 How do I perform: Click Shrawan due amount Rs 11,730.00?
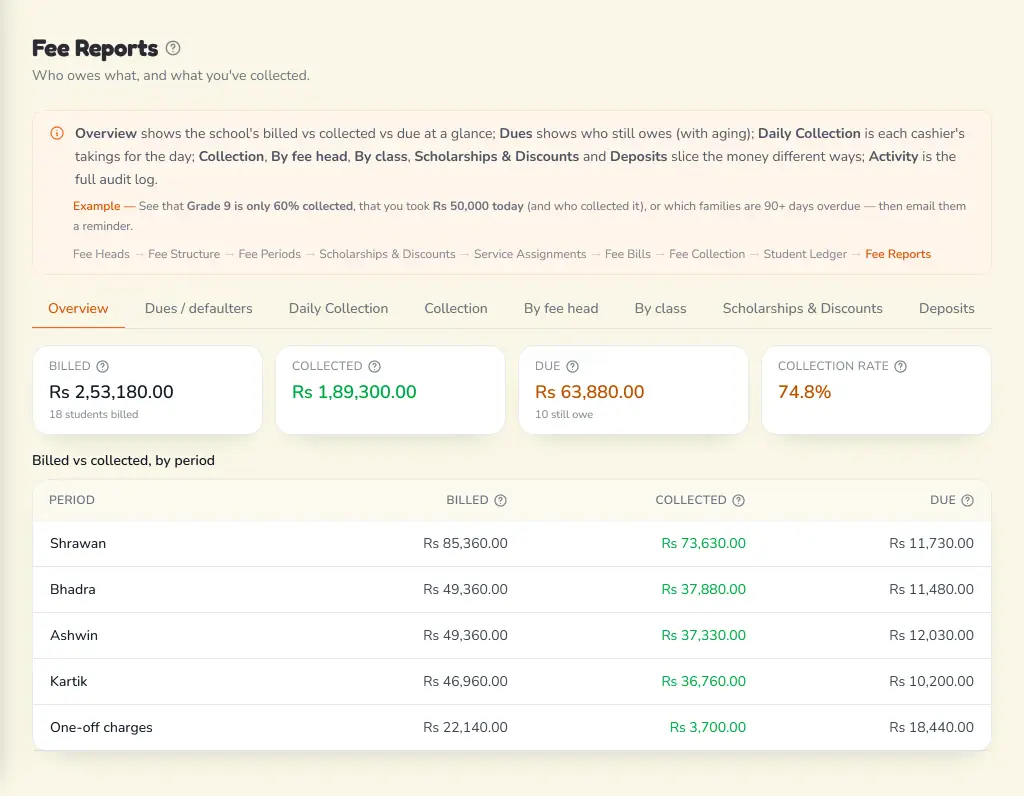pos(931,543)
